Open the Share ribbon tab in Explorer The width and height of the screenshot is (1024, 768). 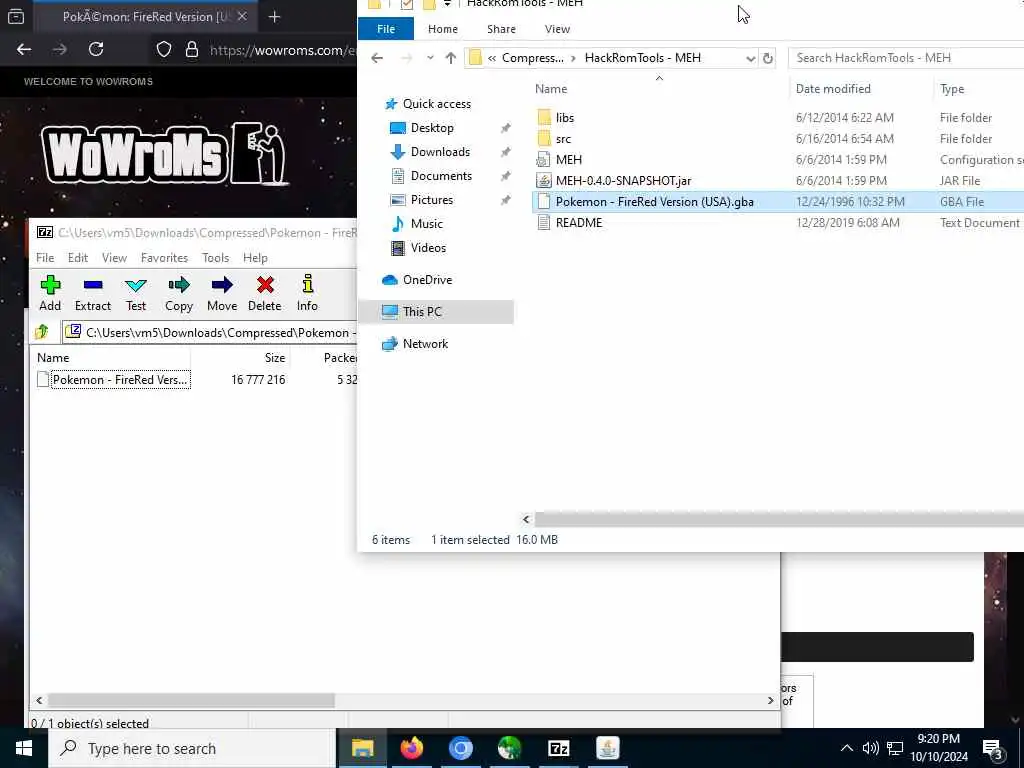(x=501, y=29)
